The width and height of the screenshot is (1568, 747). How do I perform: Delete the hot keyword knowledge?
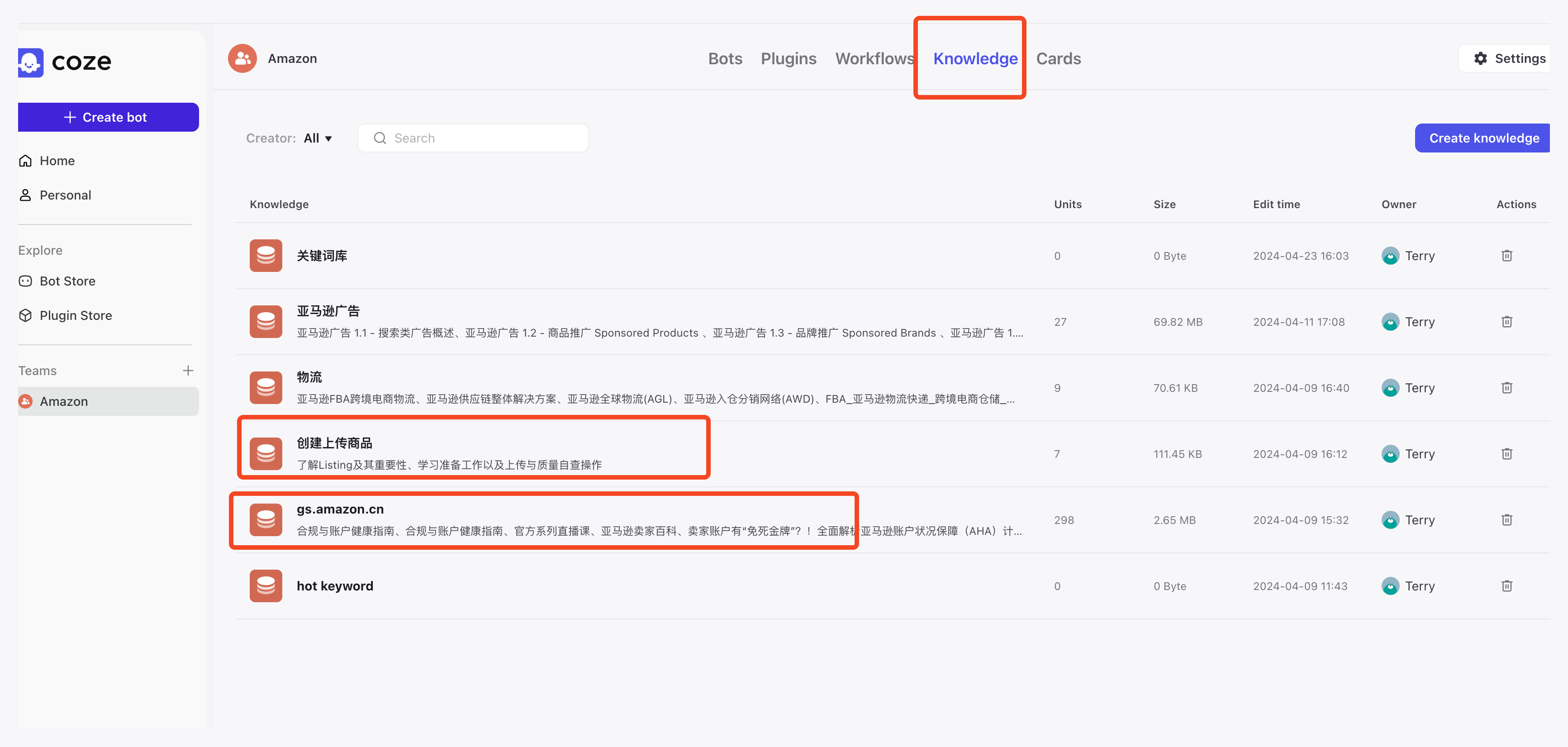[1506, 585]
